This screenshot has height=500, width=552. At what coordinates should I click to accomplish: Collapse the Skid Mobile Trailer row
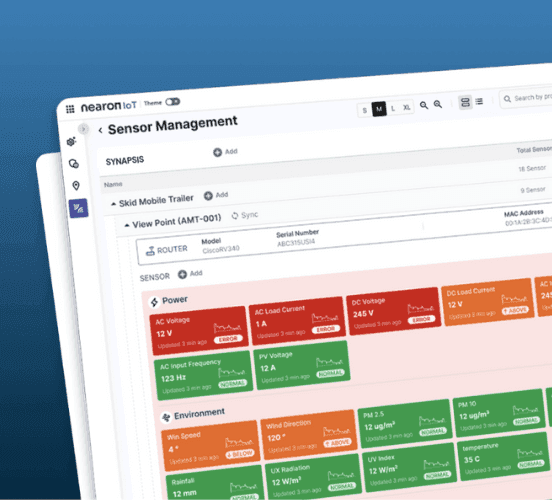coord(113,204)
